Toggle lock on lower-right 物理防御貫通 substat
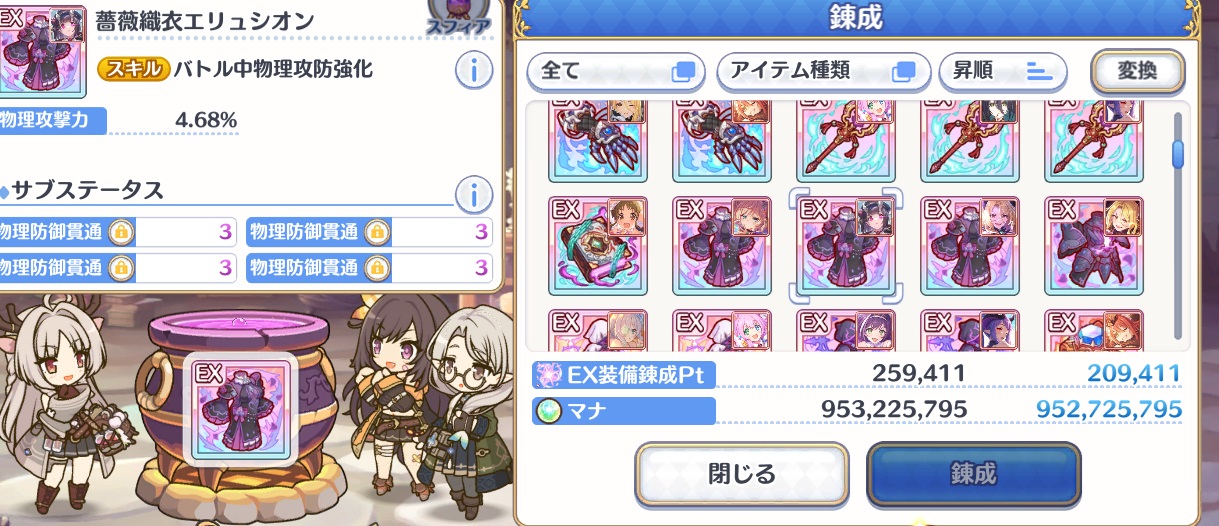Screen dimensions: 1219x526 click(376, 267)
